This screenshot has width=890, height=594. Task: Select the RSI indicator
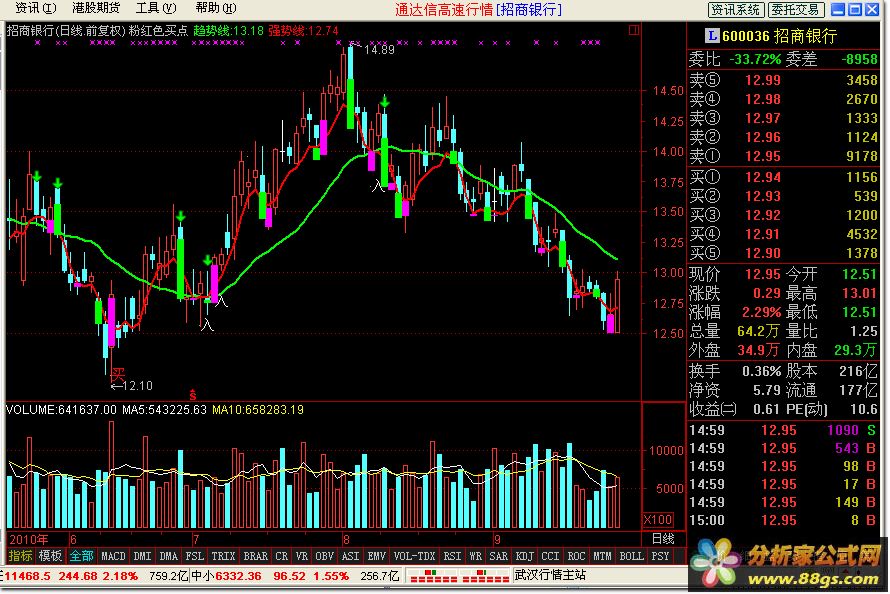(x=452, y=557)
